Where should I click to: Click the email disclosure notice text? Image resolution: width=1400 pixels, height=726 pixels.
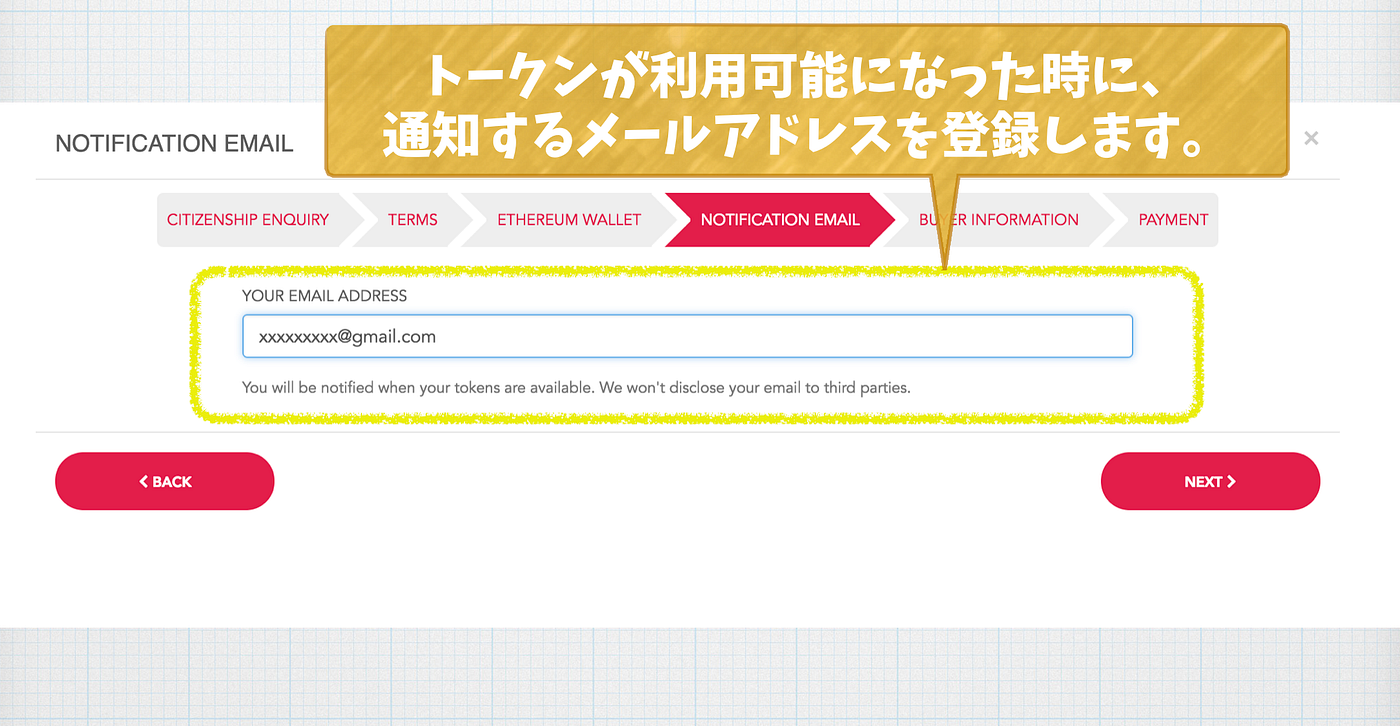point(576,387)
